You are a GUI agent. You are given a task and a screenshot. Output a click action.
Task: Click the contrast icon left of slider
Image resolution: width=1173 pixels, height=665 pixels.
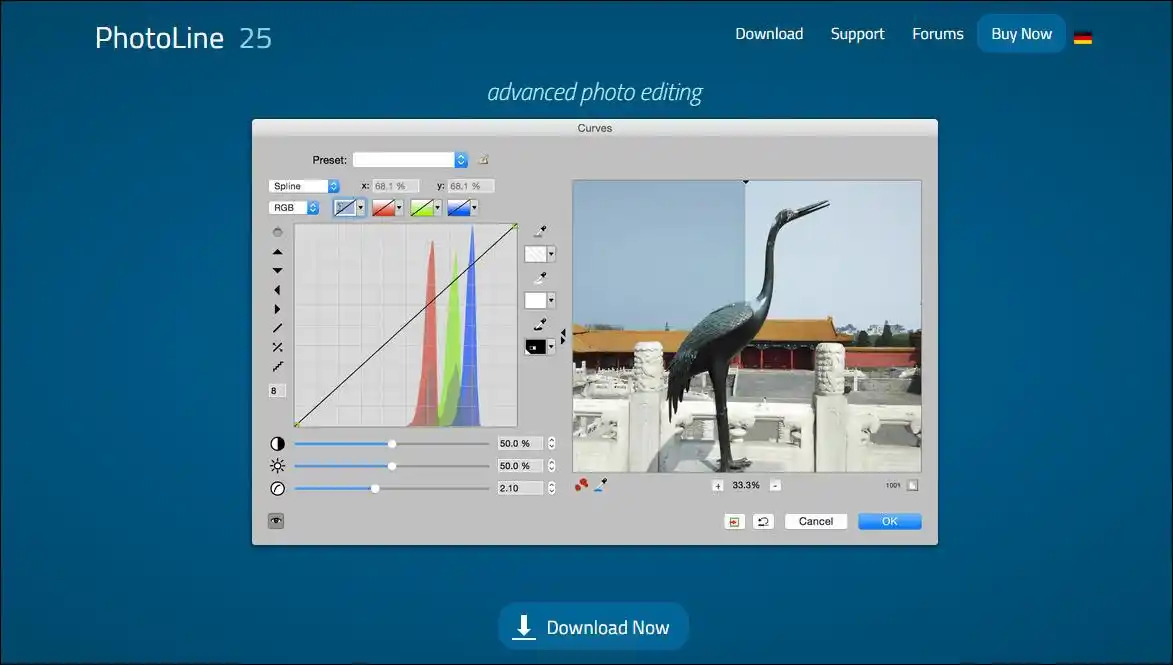(x=277, y=444)
